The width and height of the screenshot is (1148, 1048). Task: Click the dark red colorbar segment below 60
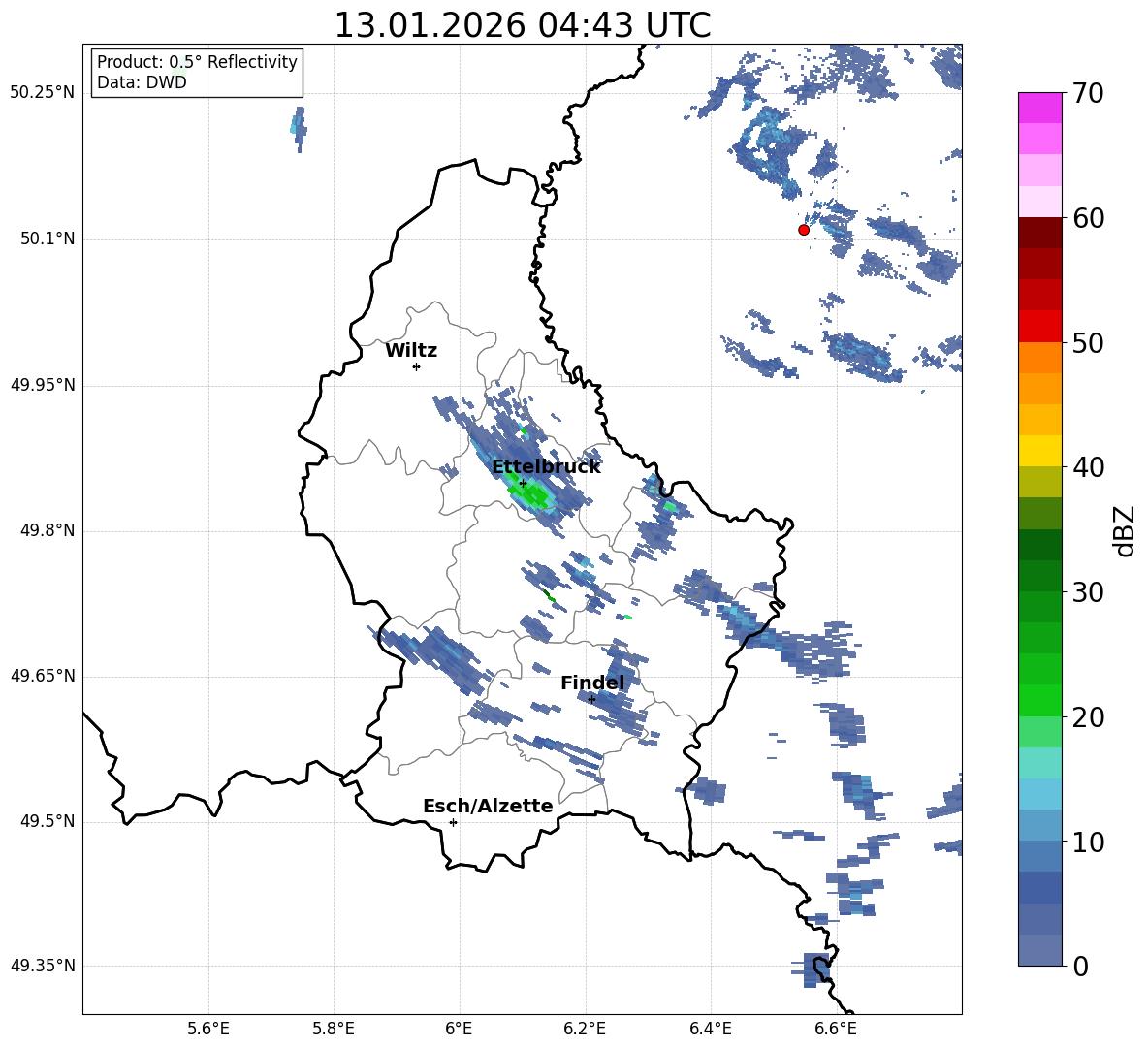(1039, 233)
